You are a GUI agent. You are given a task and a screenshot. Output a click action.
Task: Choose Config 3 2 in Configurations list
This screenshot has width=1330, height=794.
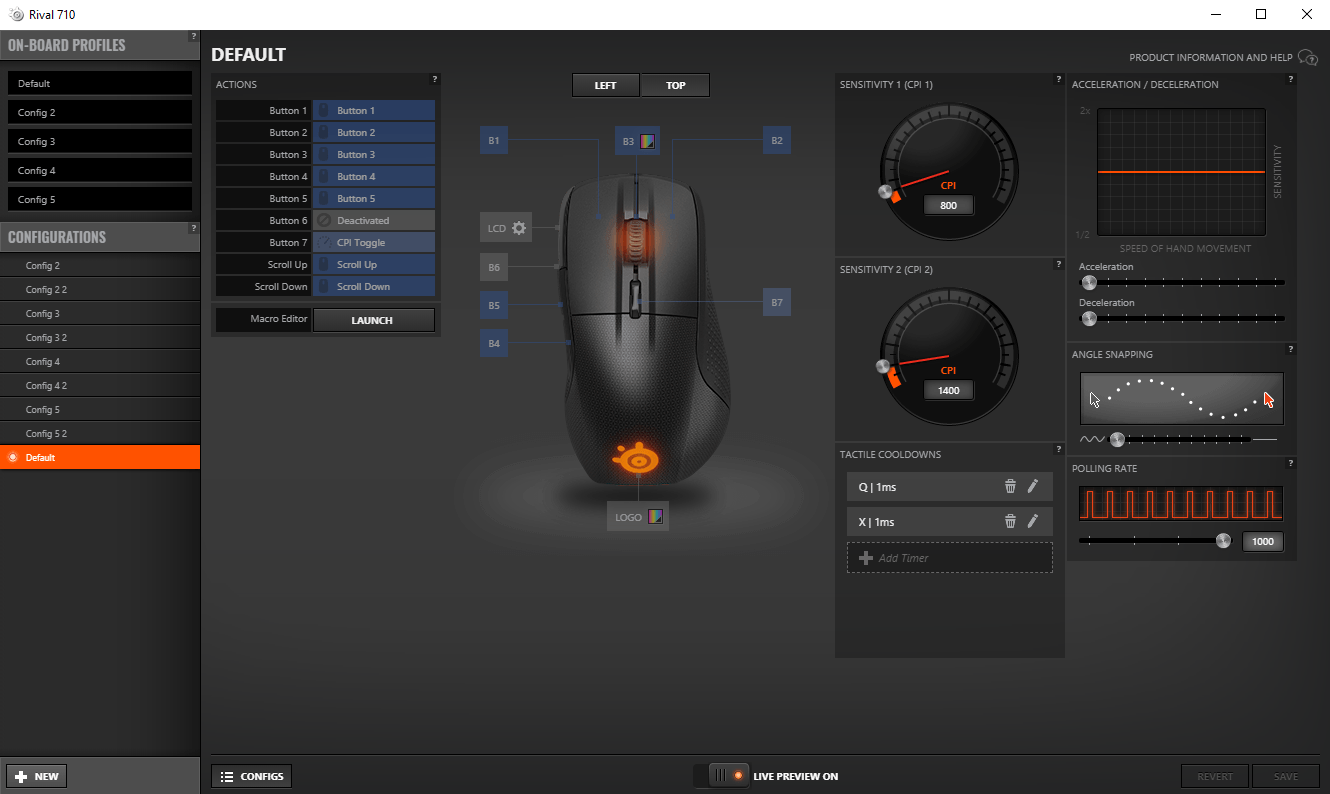(100, 337)
